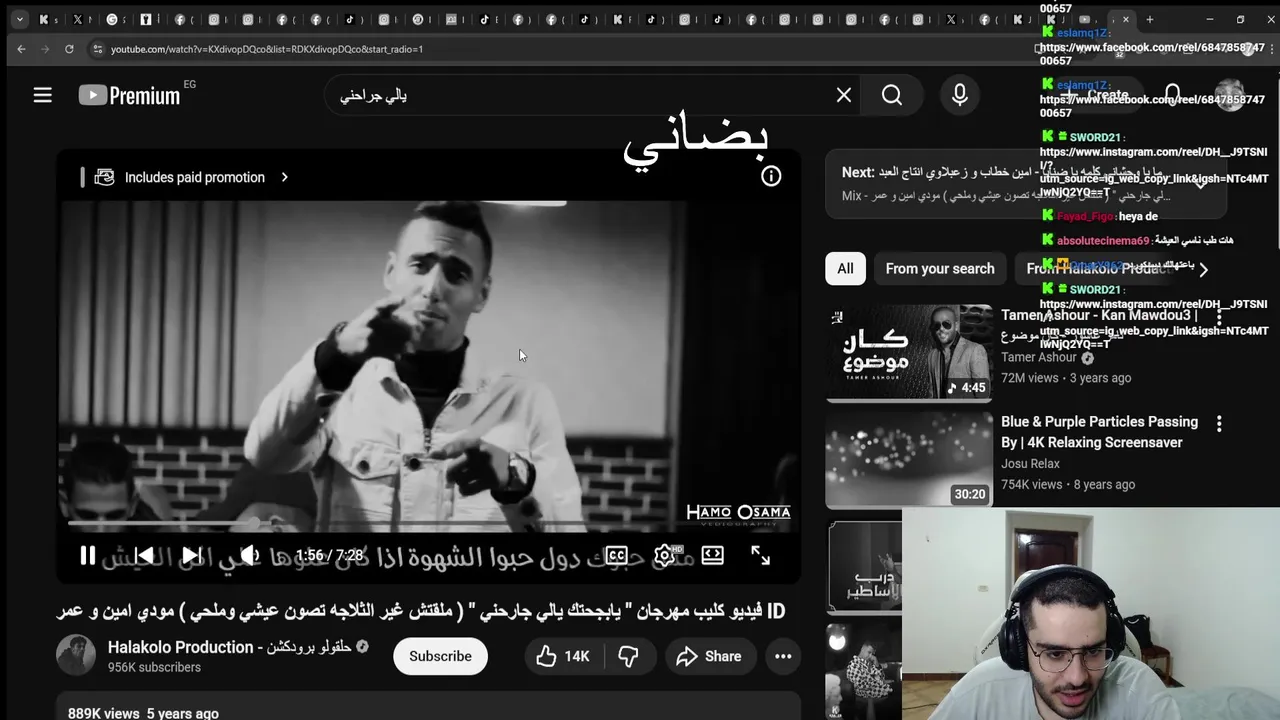Show video info card icon

[x=771, y=176]
